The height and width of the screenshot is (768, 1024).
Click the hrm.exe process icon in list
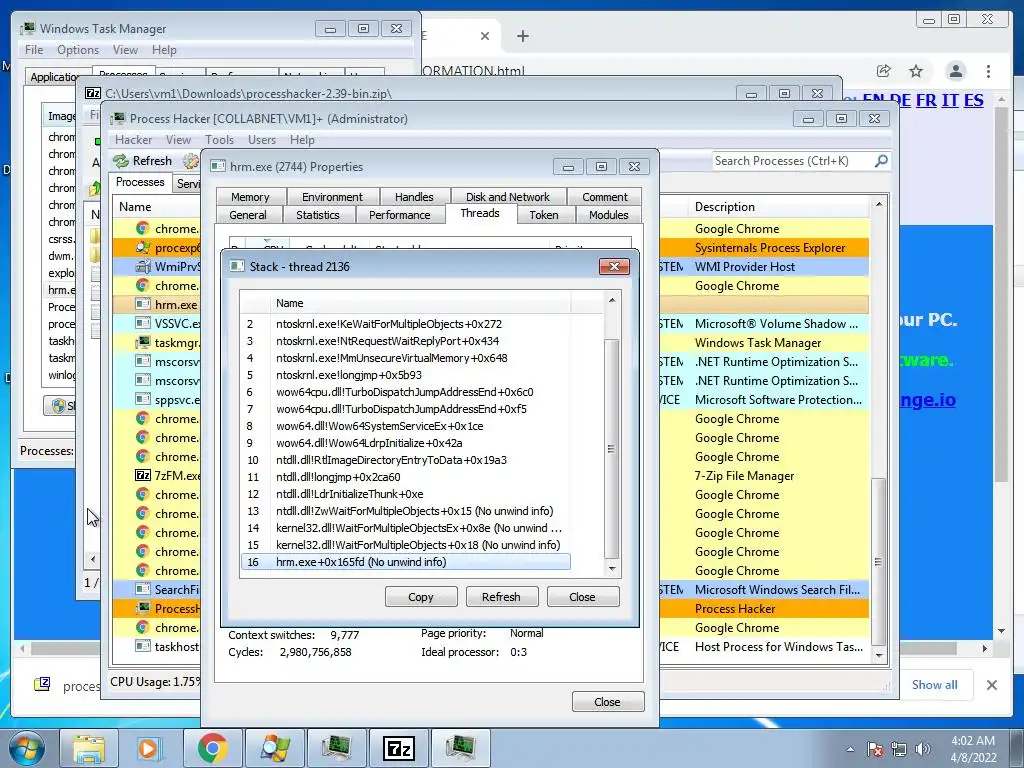(x=142, y=304)
